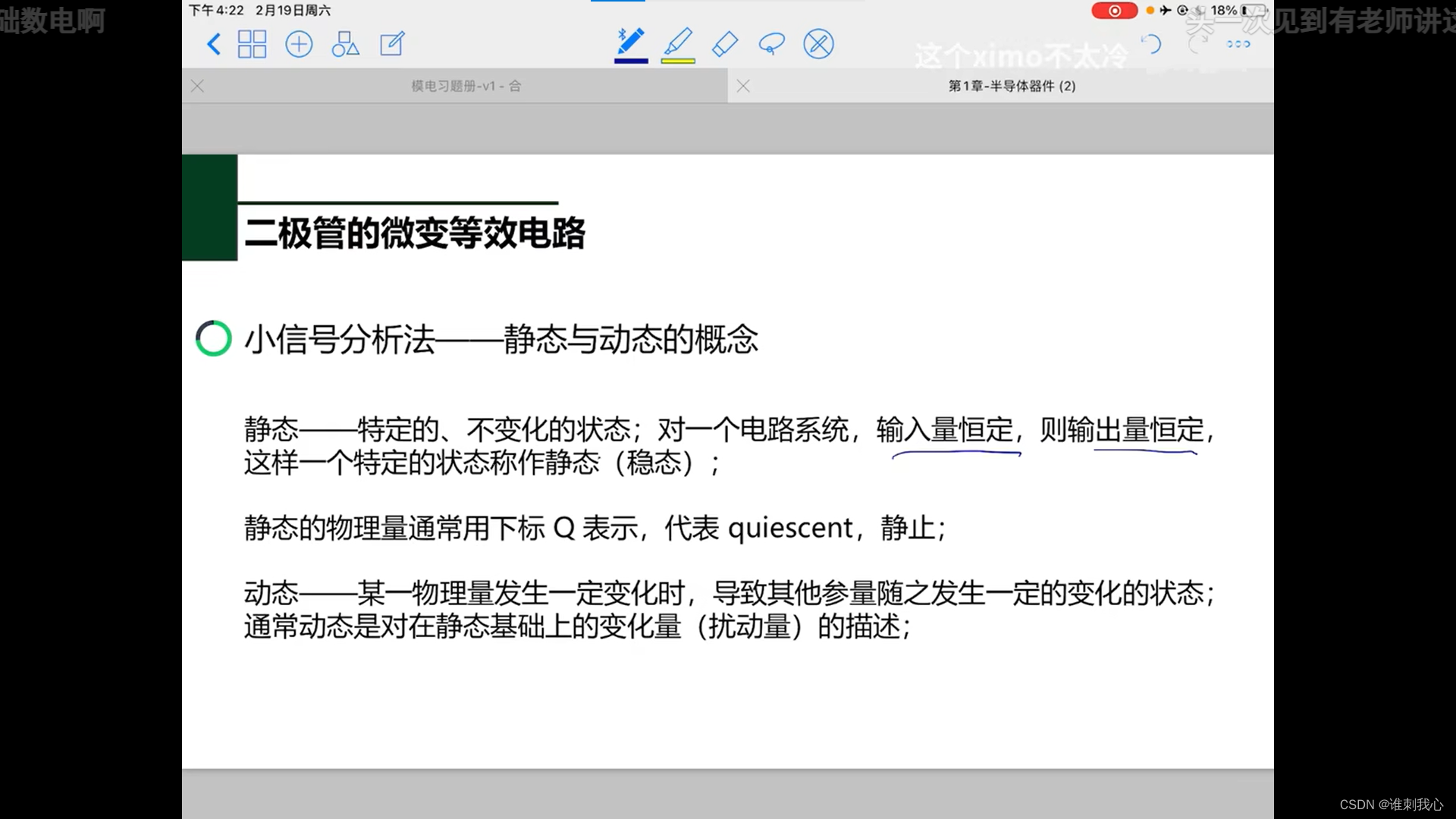Image resolution: width=1456 pixels, height=819 pixels.
Task: Close the 第1章-半导体器件 (2) tab
Action: pos(743,86)
